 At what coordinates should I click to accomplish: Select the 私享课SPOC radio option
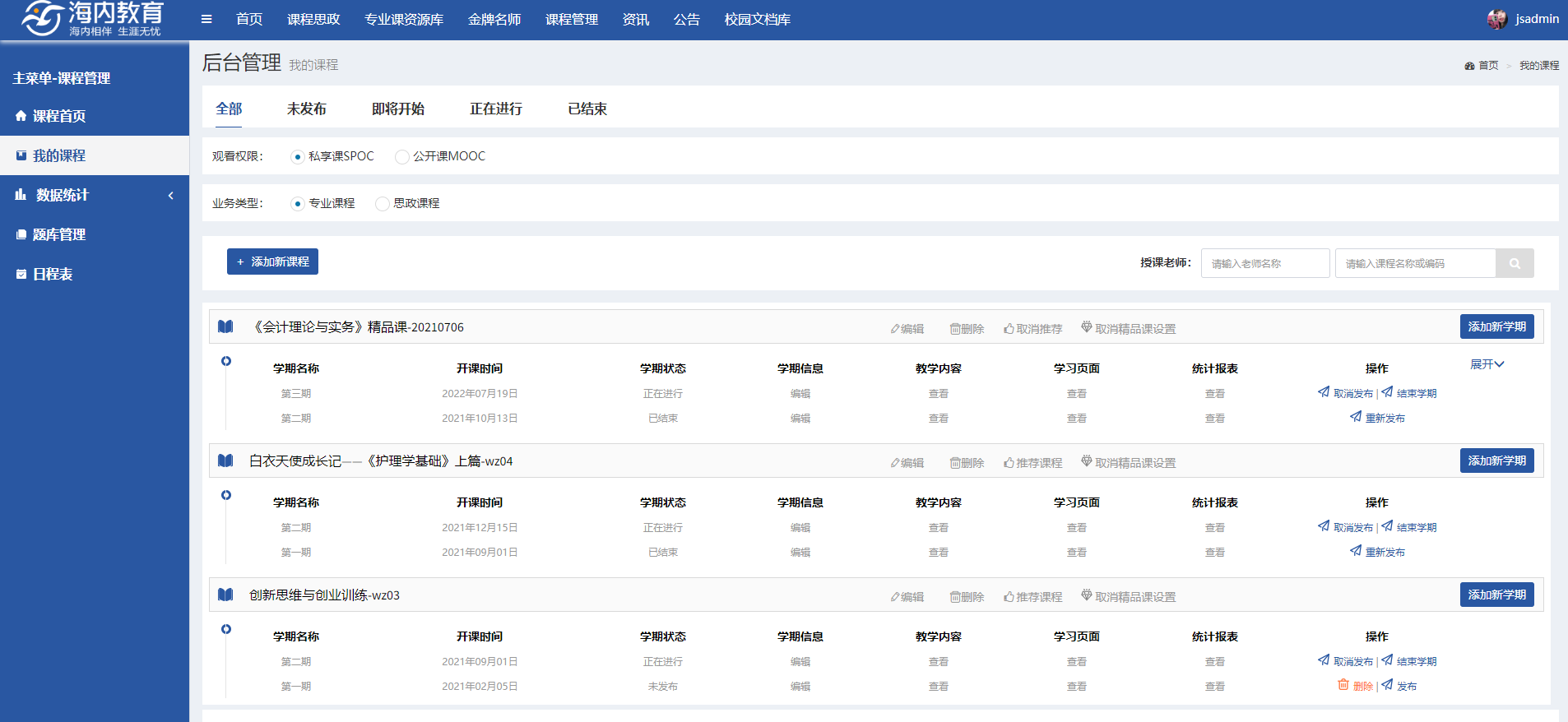pyautogui.click(x=298, y=156)
